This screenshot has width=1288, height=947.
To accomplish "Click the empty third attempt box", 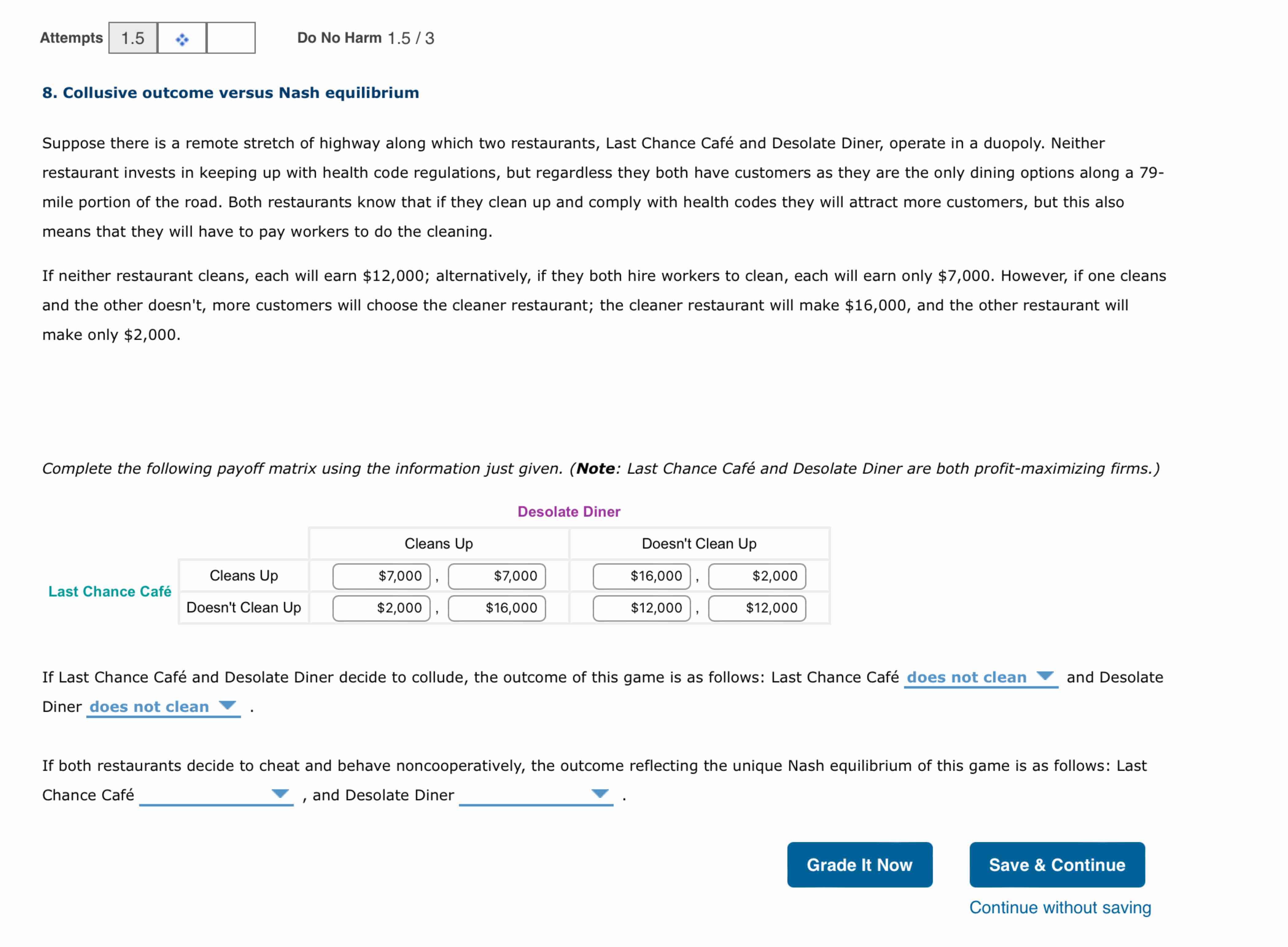I will pos(231,38).
